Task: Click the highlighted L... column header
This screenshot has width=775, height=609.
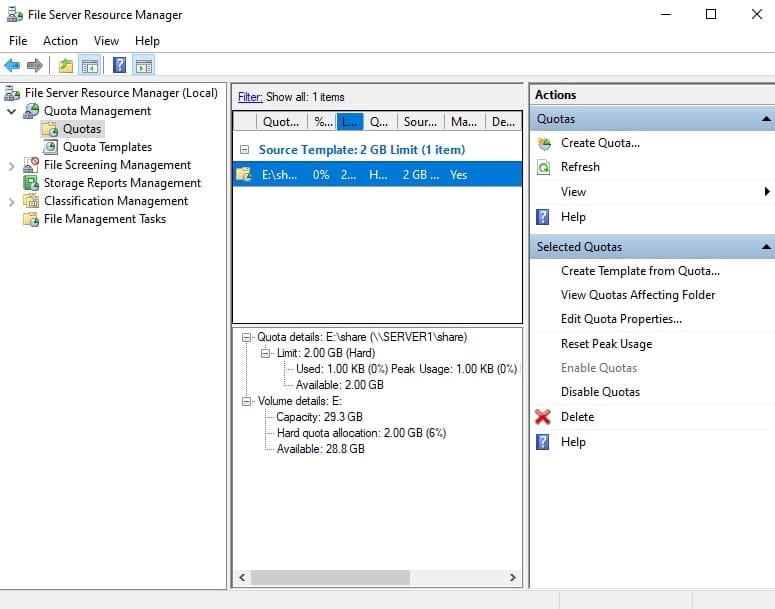Action: coord(350,122)
